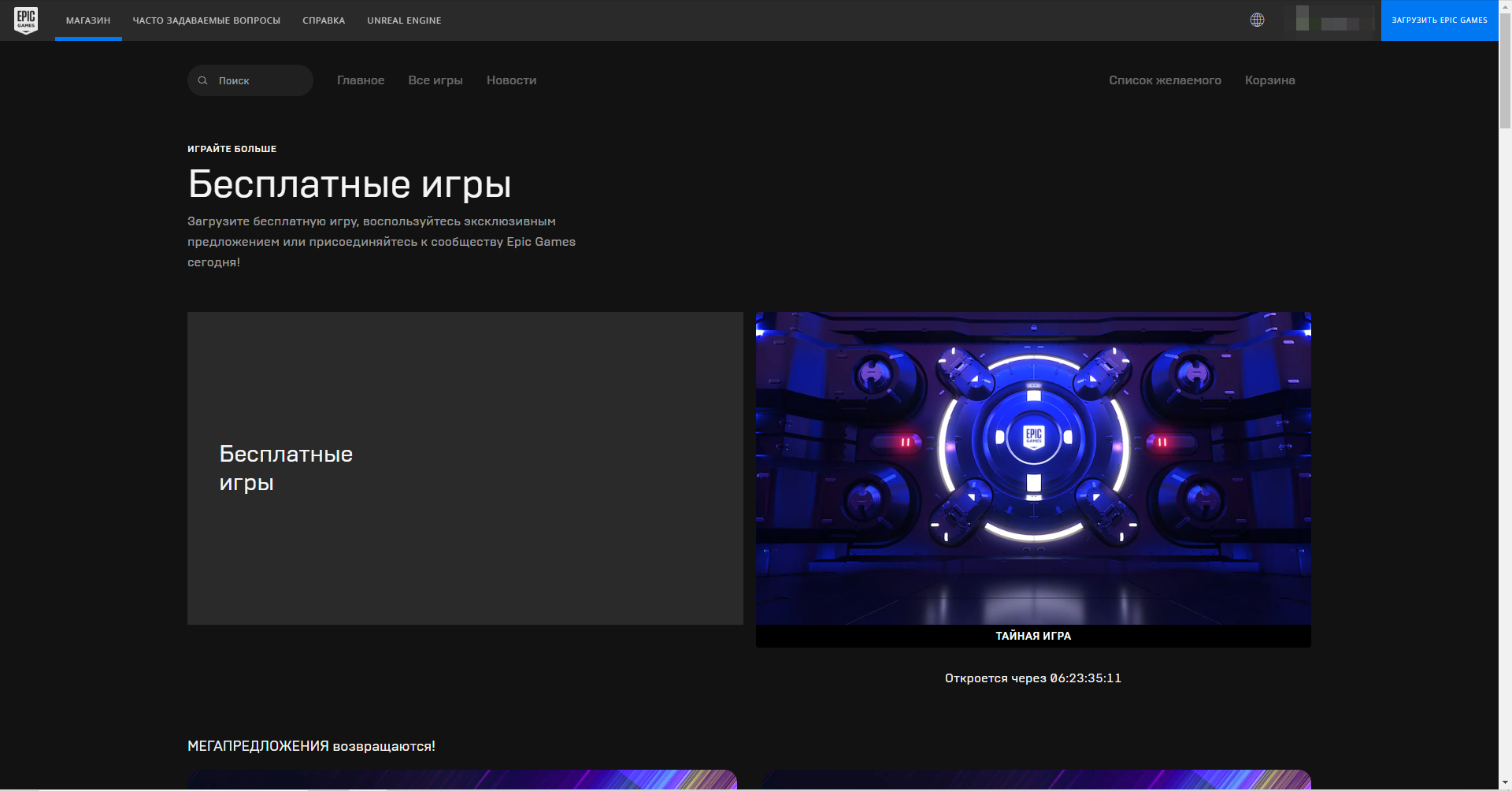
Task: Open the Новости link
Action: 511,80
